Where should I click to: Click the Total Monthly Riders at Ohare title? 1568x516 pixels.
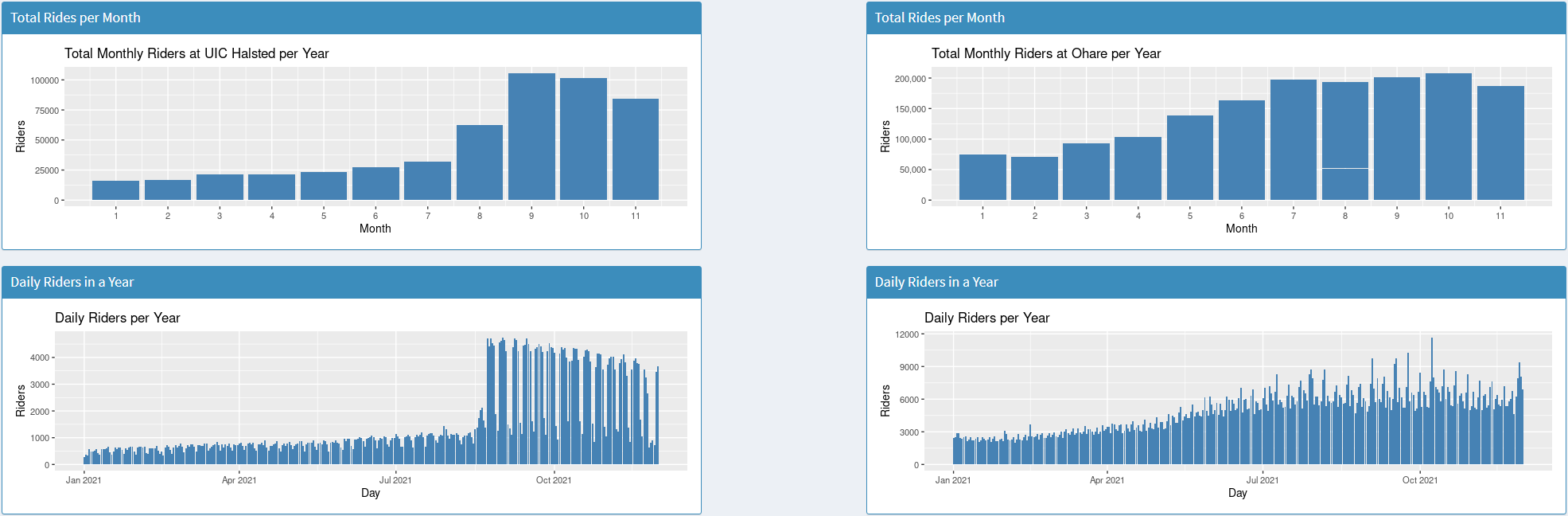pyautogui.click(x=1046, y=53)
